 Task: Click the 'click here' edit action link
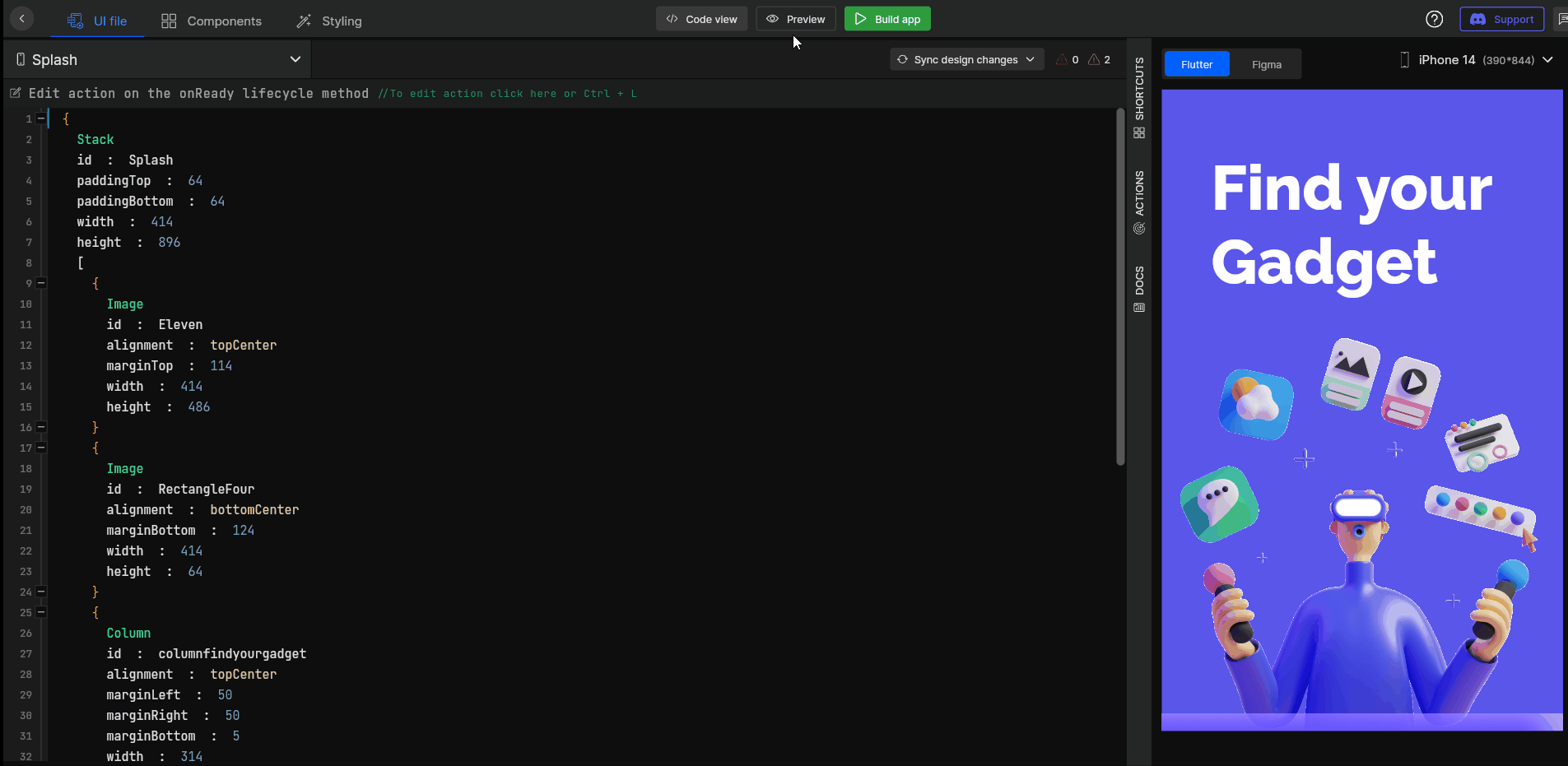[x=523, y=93]
